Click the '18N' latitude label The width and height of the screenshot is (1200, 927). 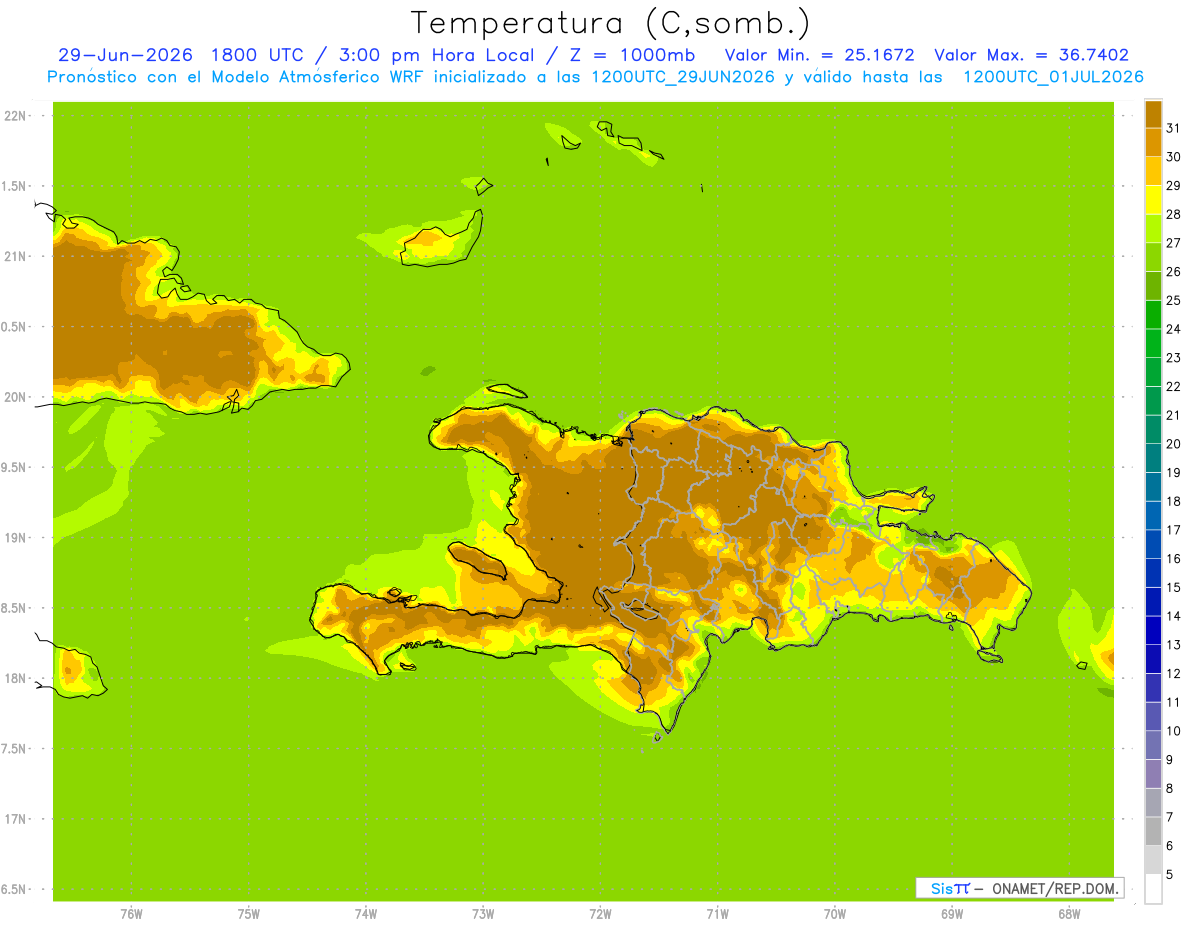pos(14,678)
